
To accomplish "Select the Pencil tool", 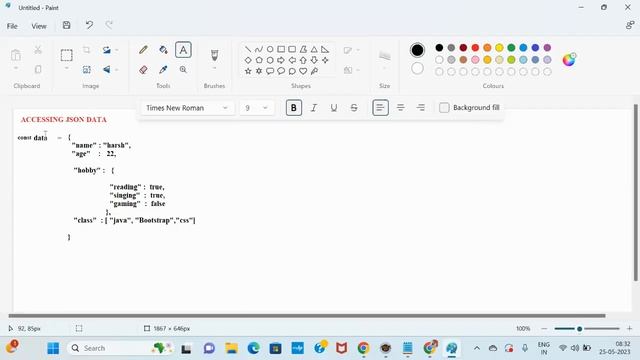I will pyautogui.click(x=143, y=50).
